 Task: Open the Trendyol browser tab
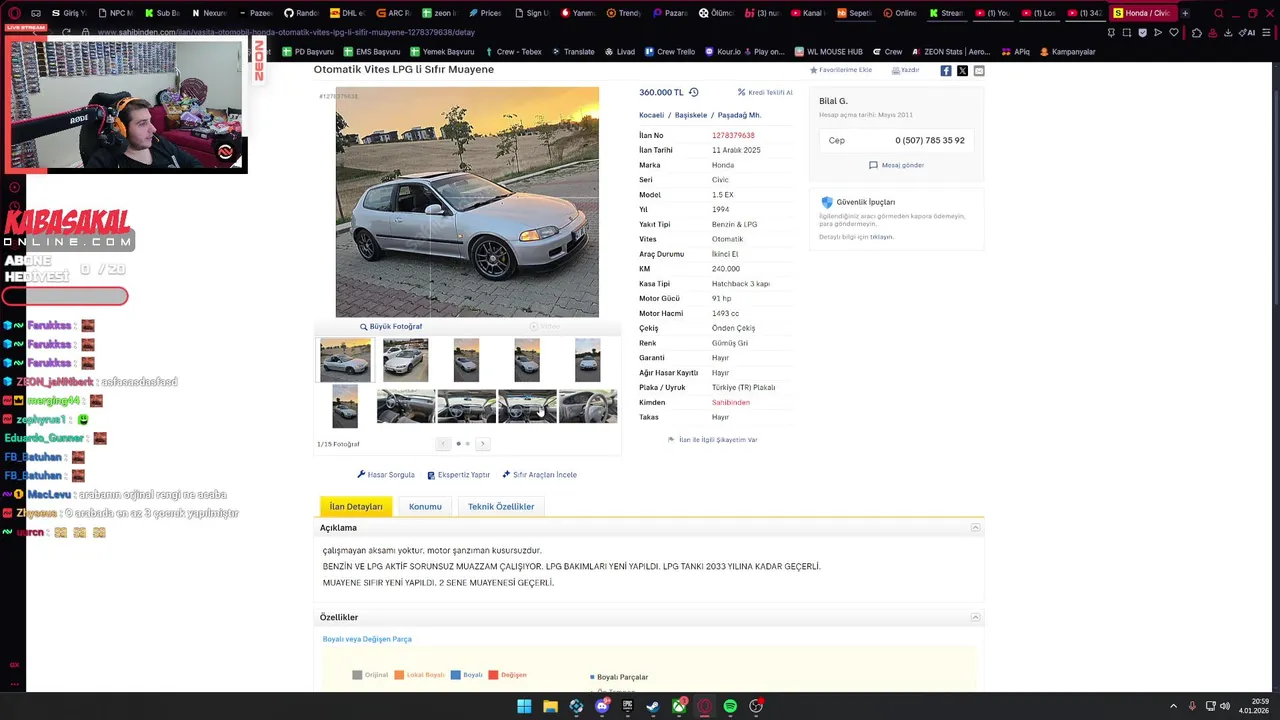(622, 13)
